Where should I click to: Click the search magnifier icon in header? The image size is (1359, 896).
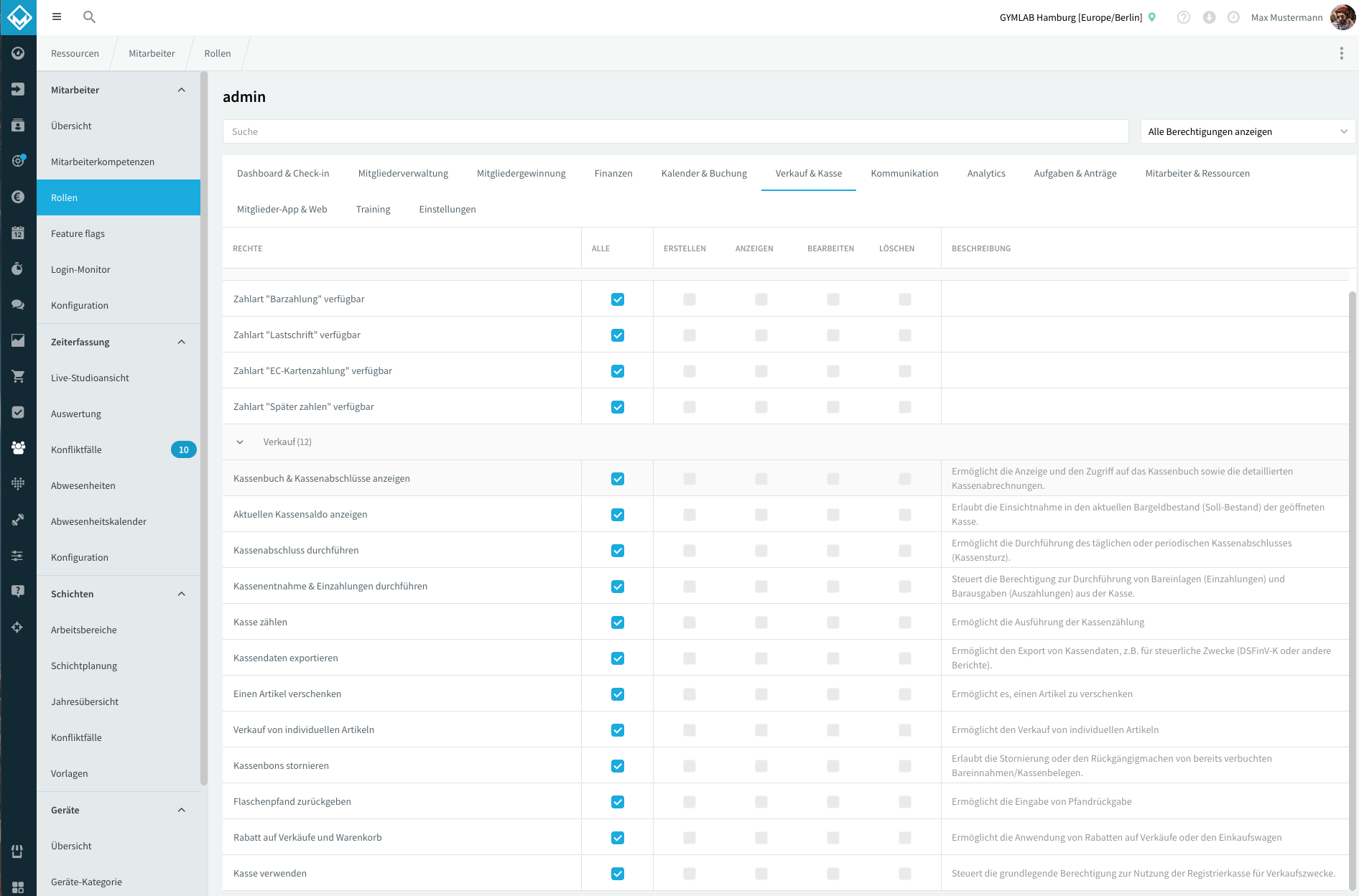[89, 17]
